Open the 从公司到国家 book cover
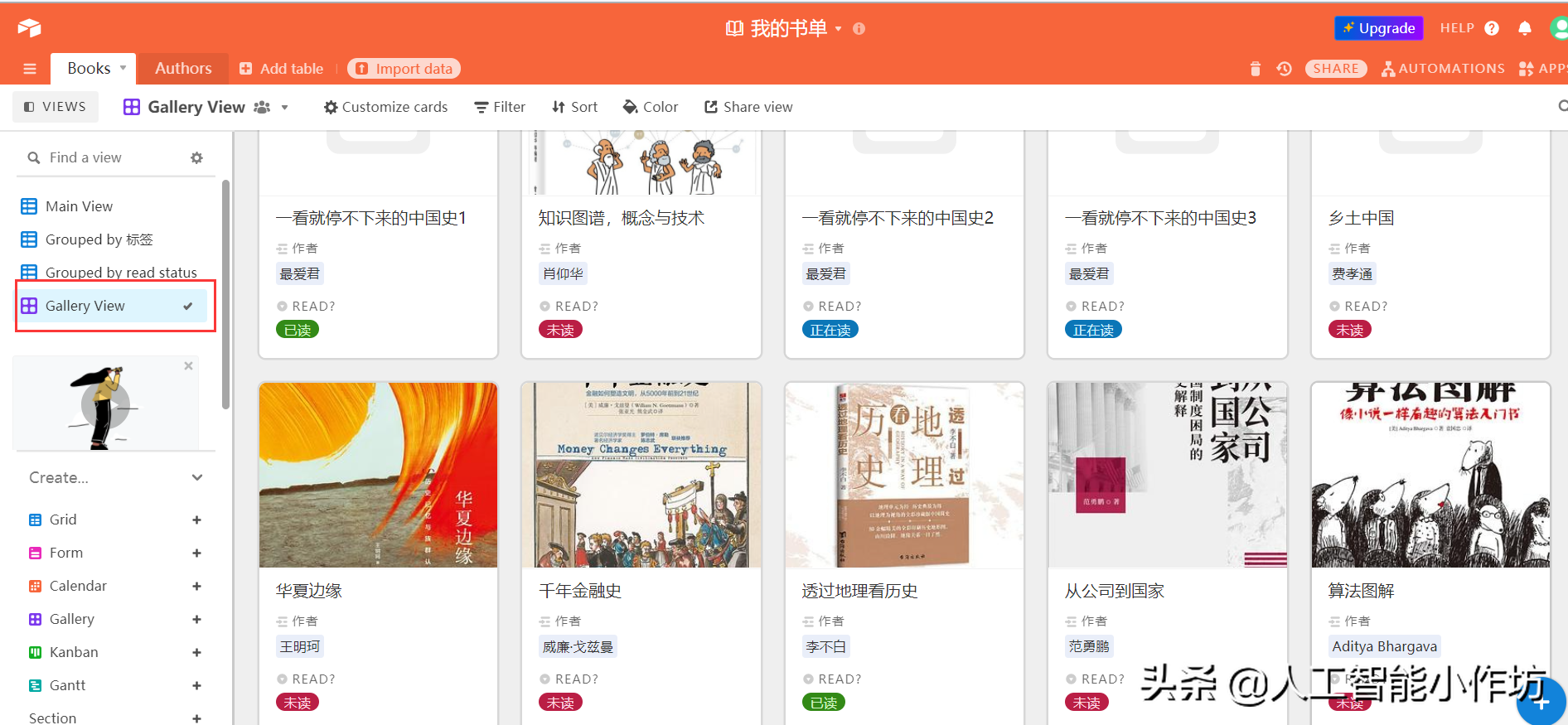Image resolution: width=1568 pixels, height=725 pixels. click(1168, 475)
